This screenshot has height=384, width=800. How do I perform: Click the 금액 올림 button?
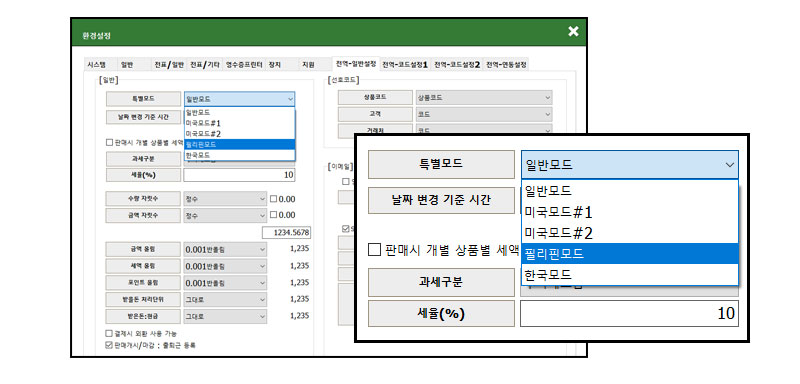[143, 249]
